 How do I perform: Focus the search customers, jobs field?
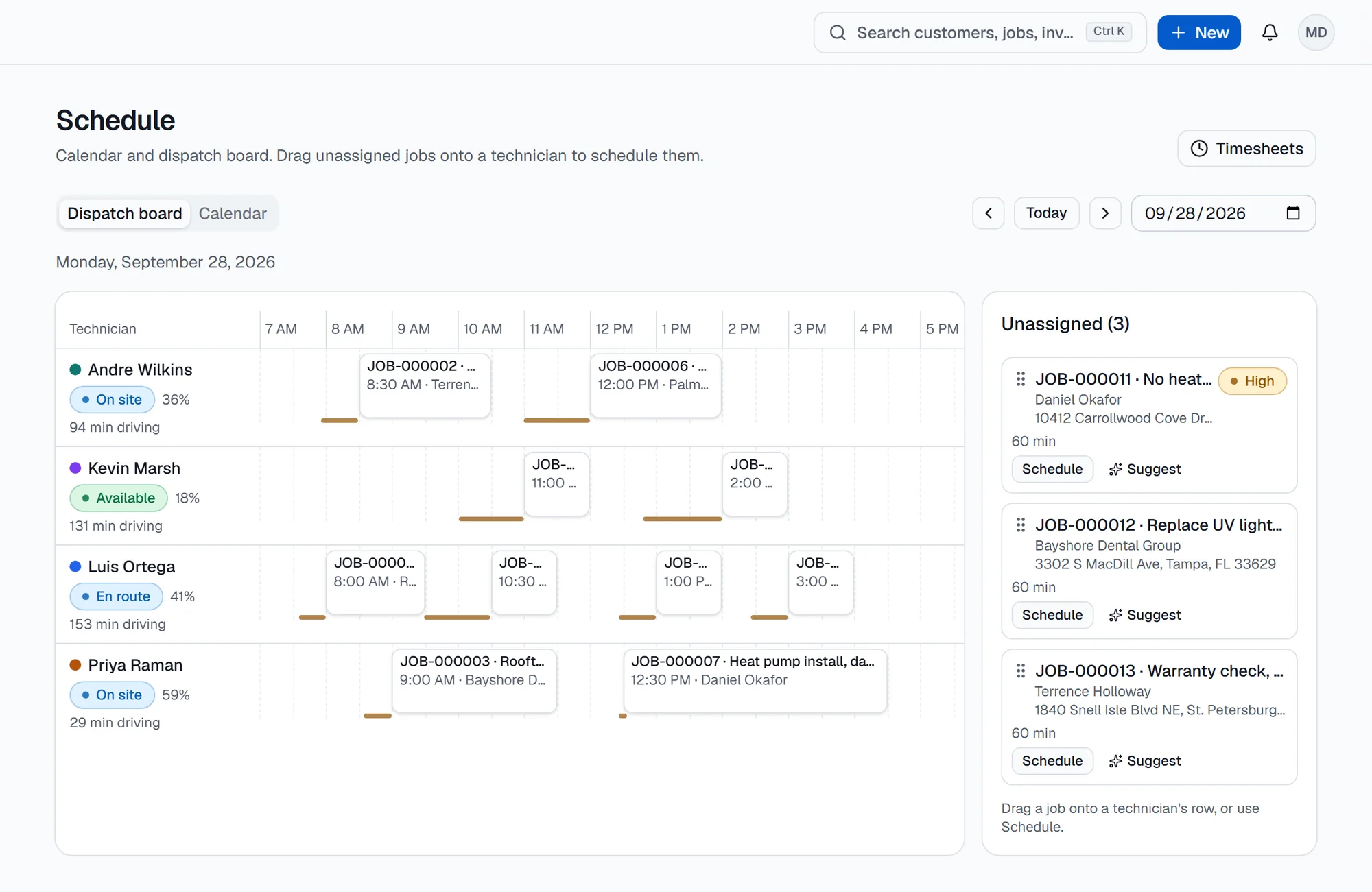[980, 32]
